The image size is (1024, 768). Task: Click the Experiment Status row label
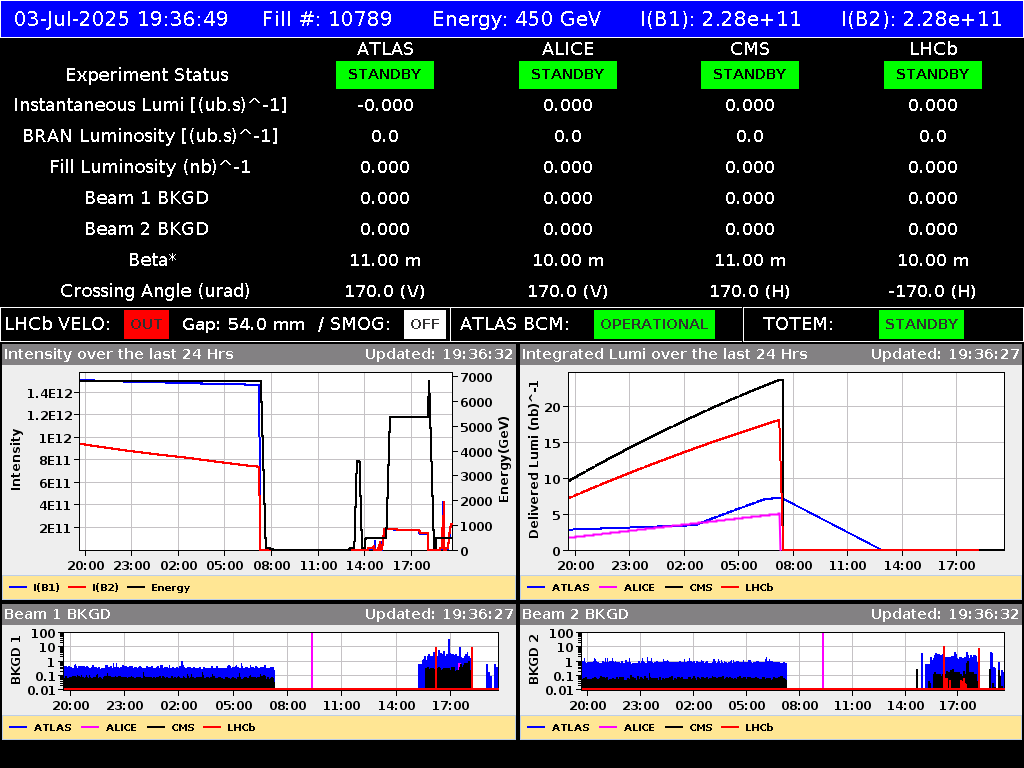[x=147, y=74]
